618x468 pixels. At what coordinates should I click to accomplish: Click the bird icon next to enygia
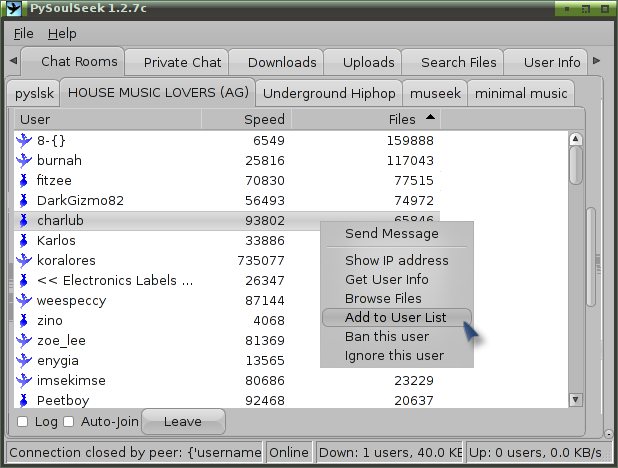pos(24,360)
